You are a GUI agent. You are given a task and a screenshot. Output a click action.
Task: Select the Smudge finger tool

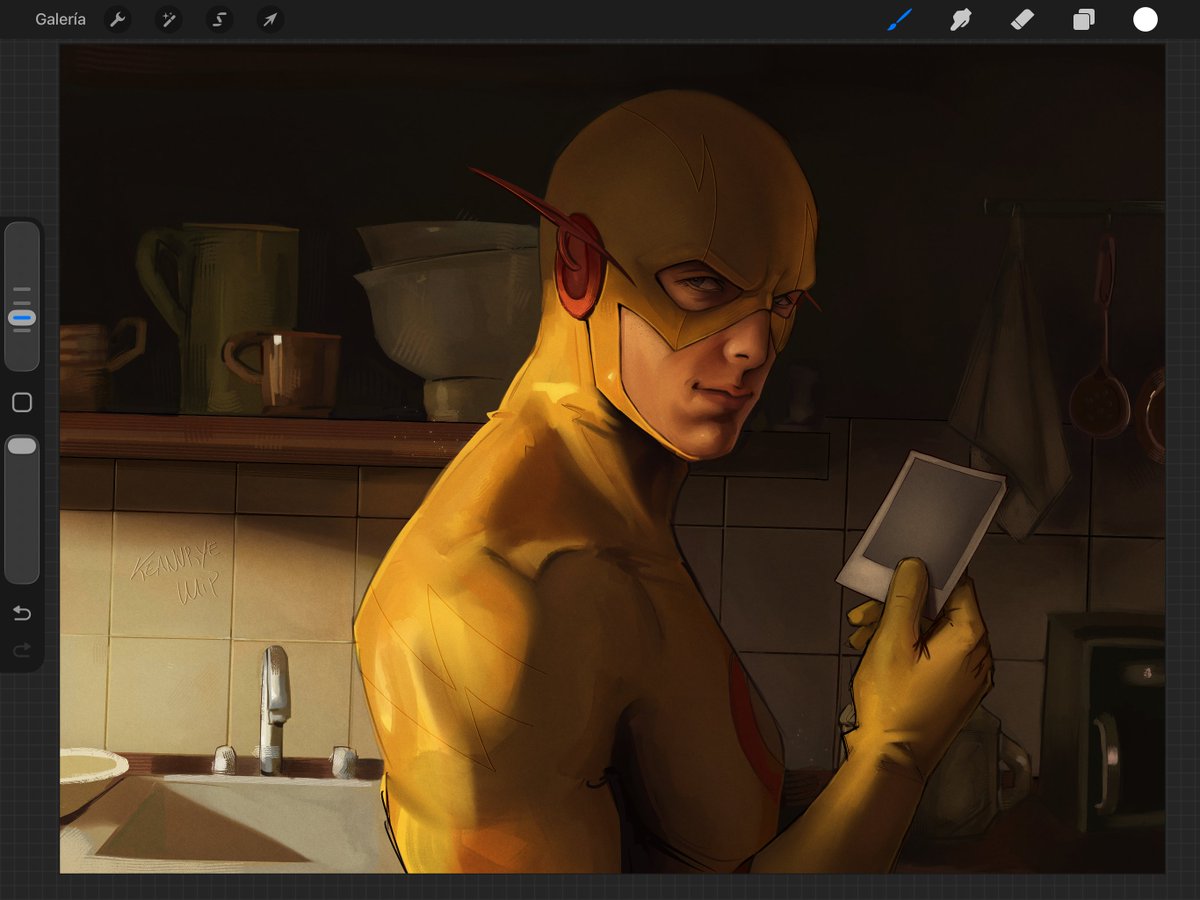tap(961, 19)
